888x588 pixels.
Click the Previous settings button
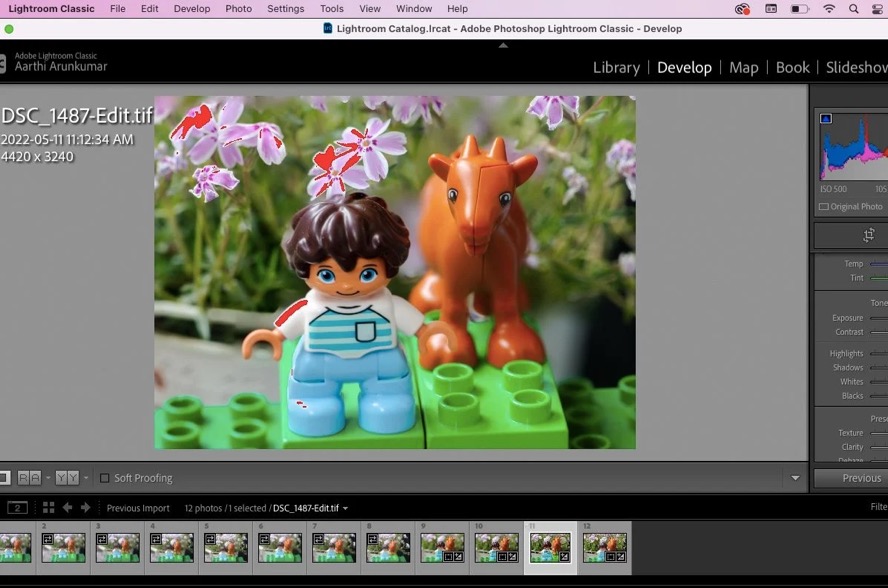[851, 478]
